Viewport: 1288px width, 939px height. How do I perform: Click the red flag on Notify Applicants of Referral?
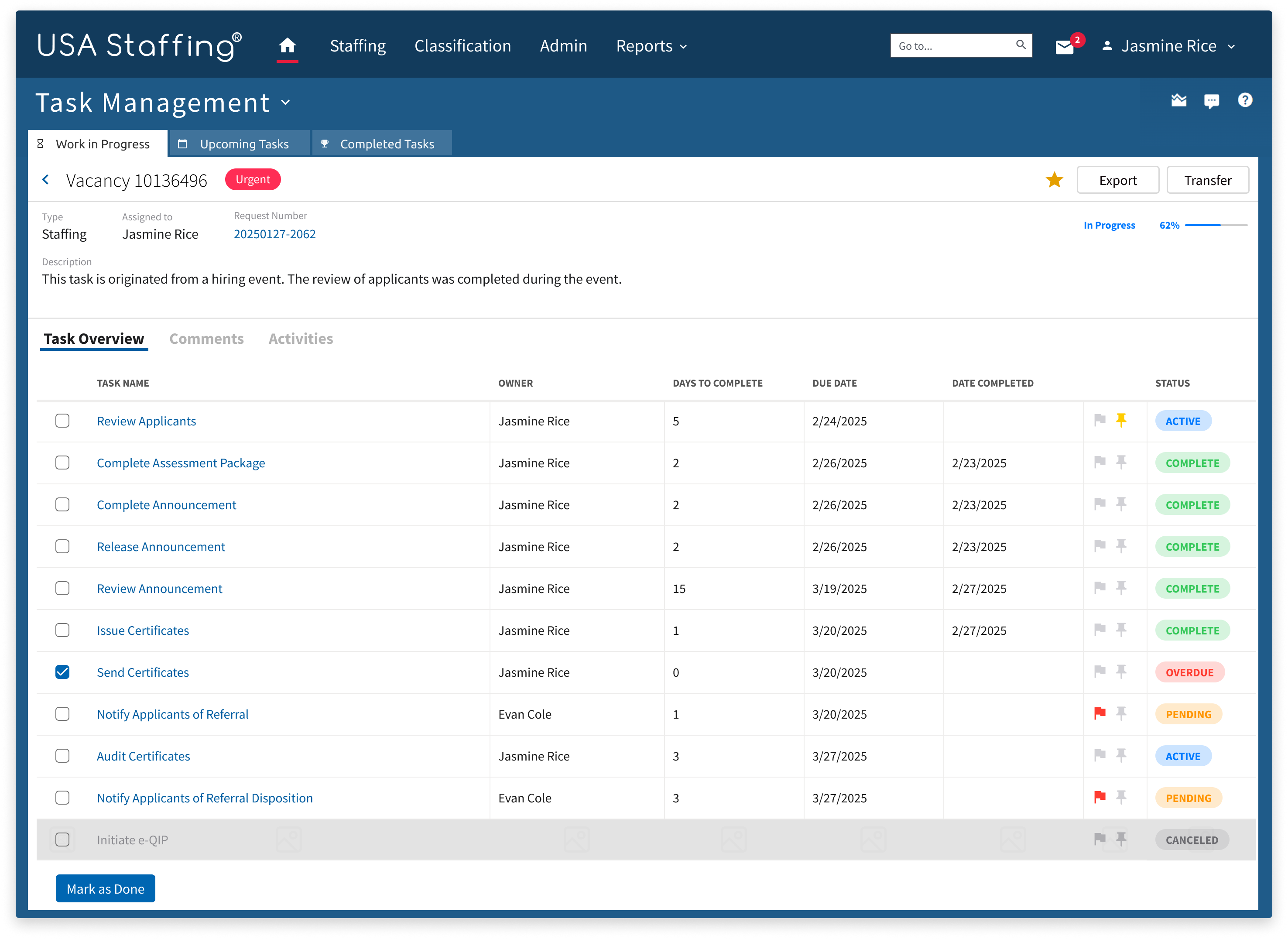[1100, 714]
